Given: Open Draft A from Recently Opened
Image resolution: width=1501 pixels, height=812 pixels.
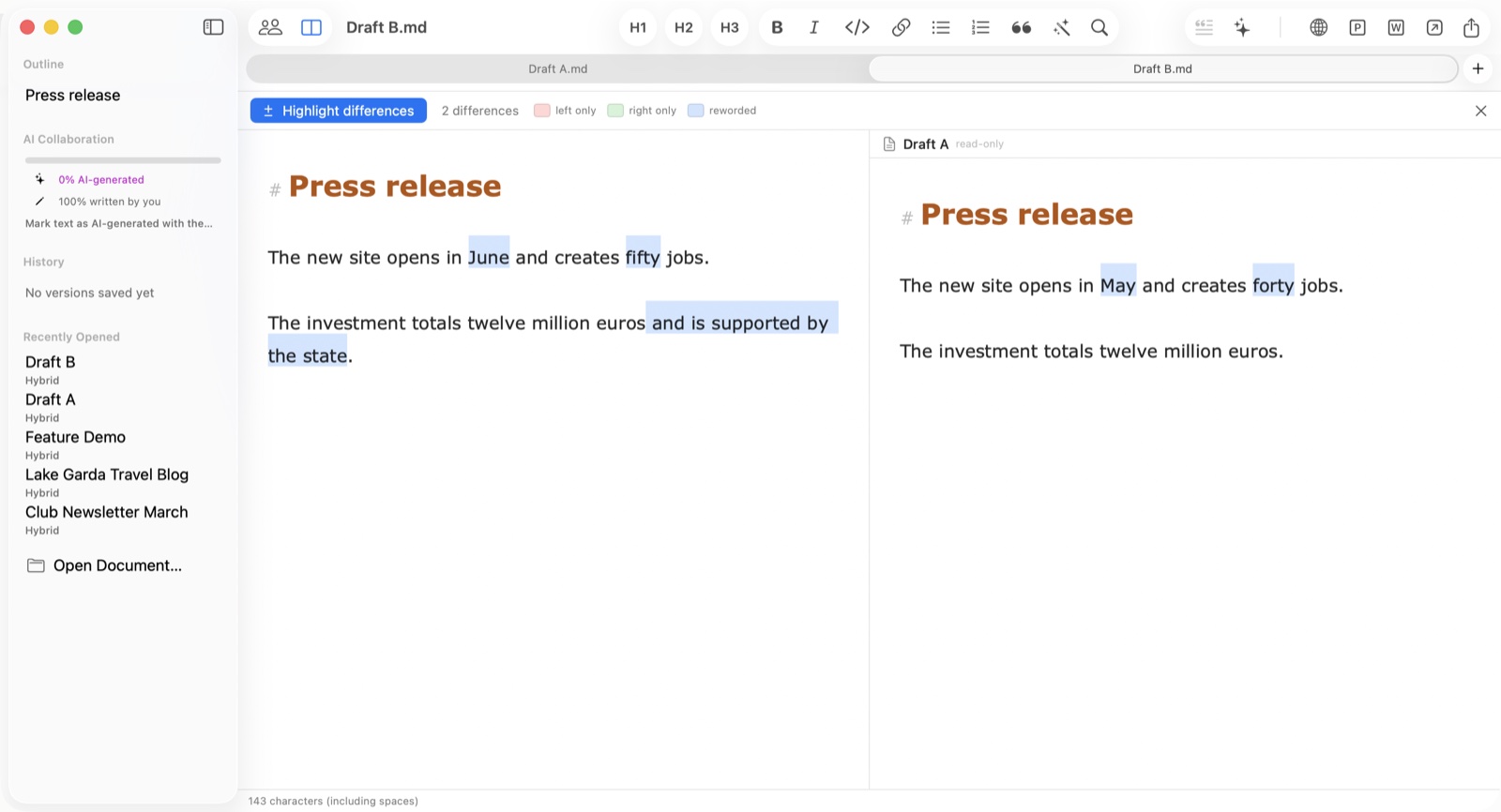Looking at the screenshot, I should coord(51,399).
